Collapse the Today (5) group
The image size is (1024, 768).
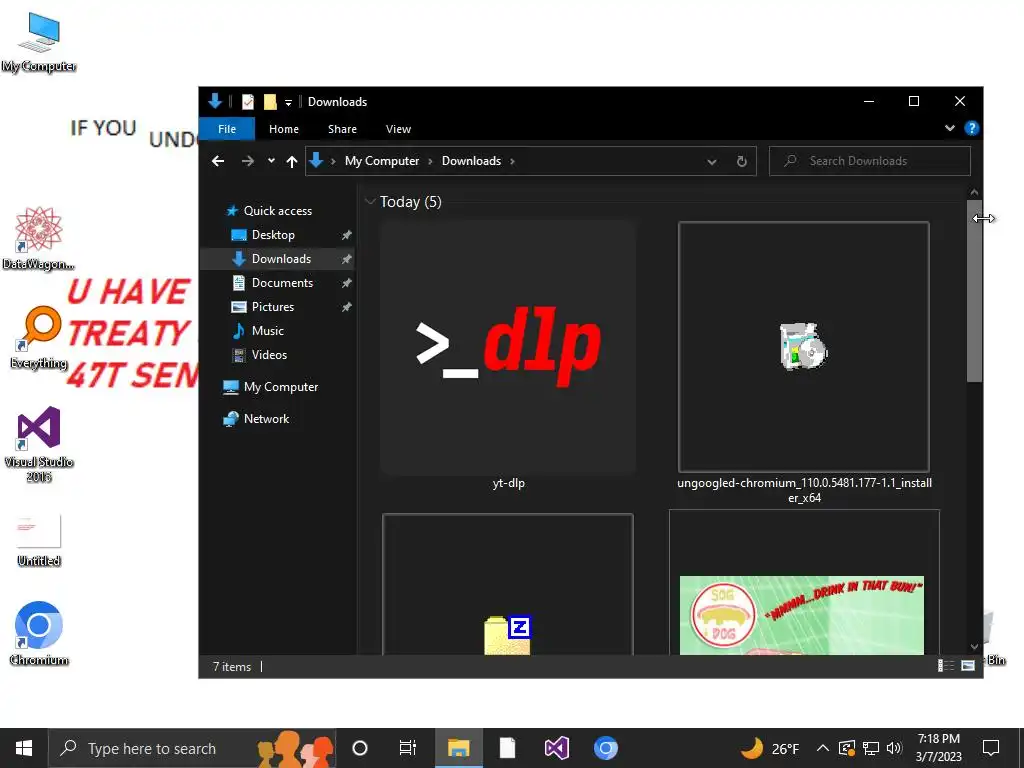(370, 201)
